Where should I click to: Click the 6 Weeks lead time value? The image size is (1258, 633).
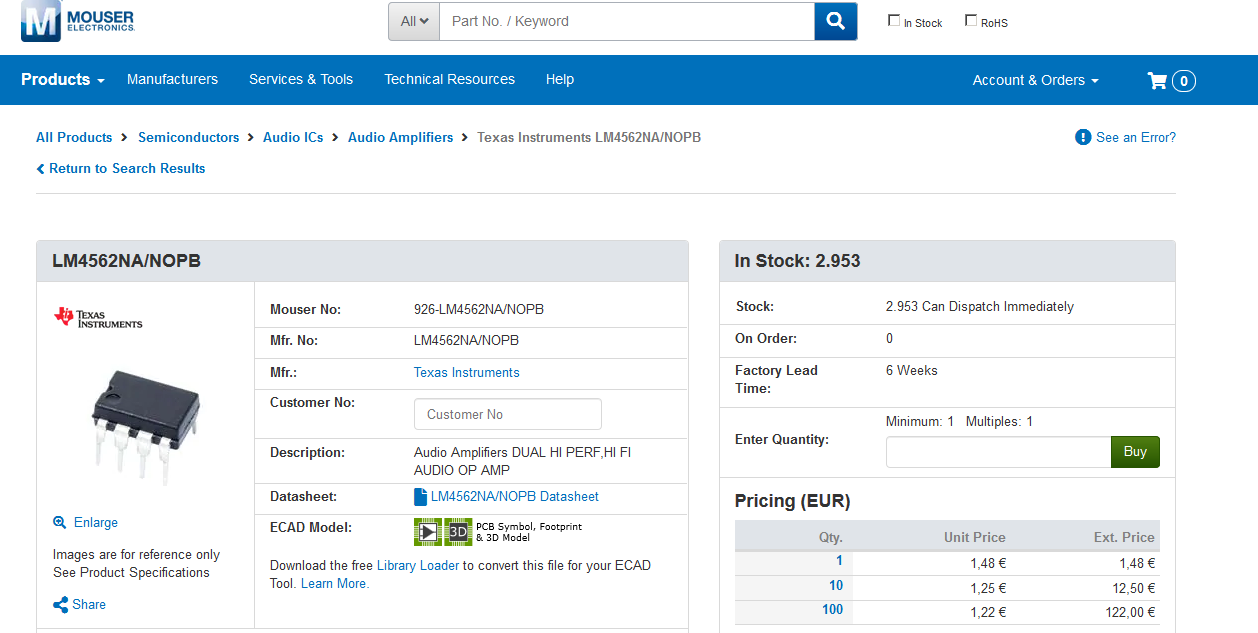point(912,370)
